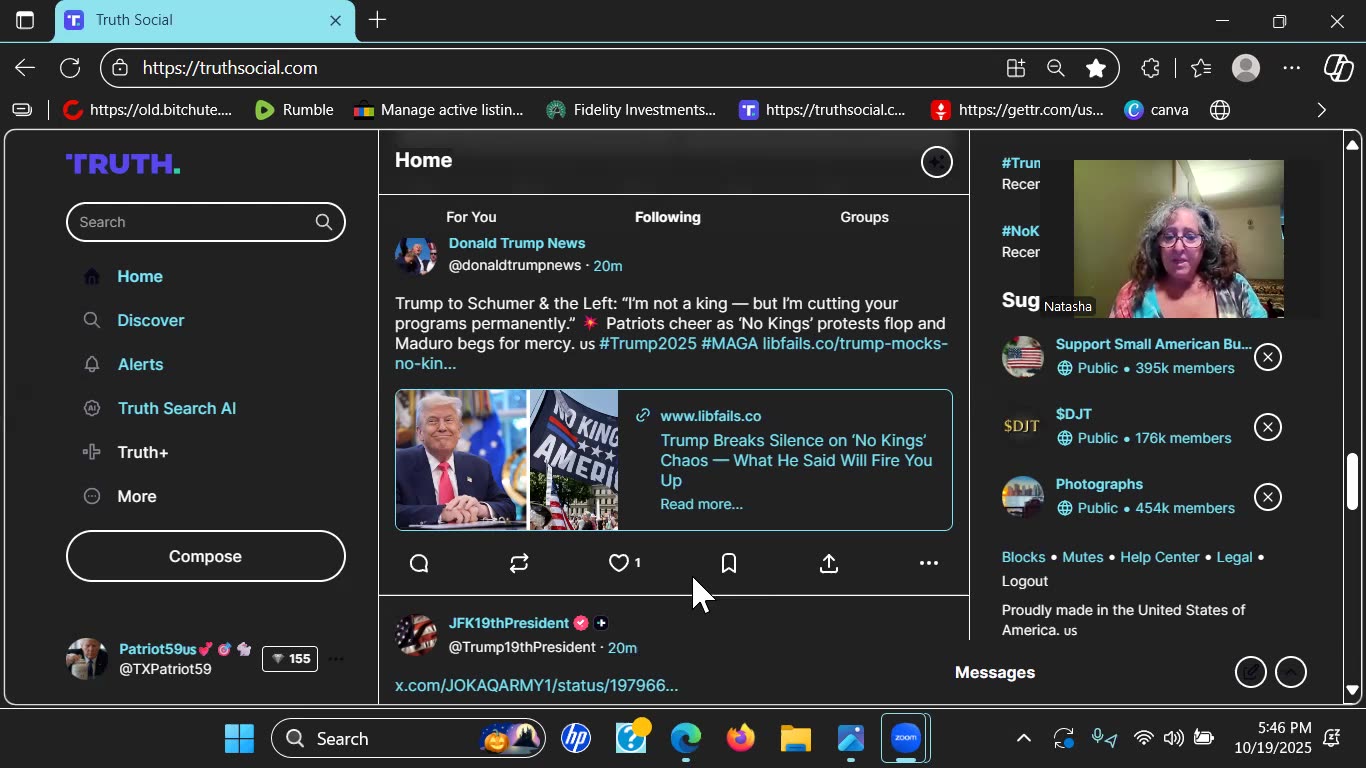Click the sparkle icon beside the Home header

pyautogui.click(x=937, y=162)
